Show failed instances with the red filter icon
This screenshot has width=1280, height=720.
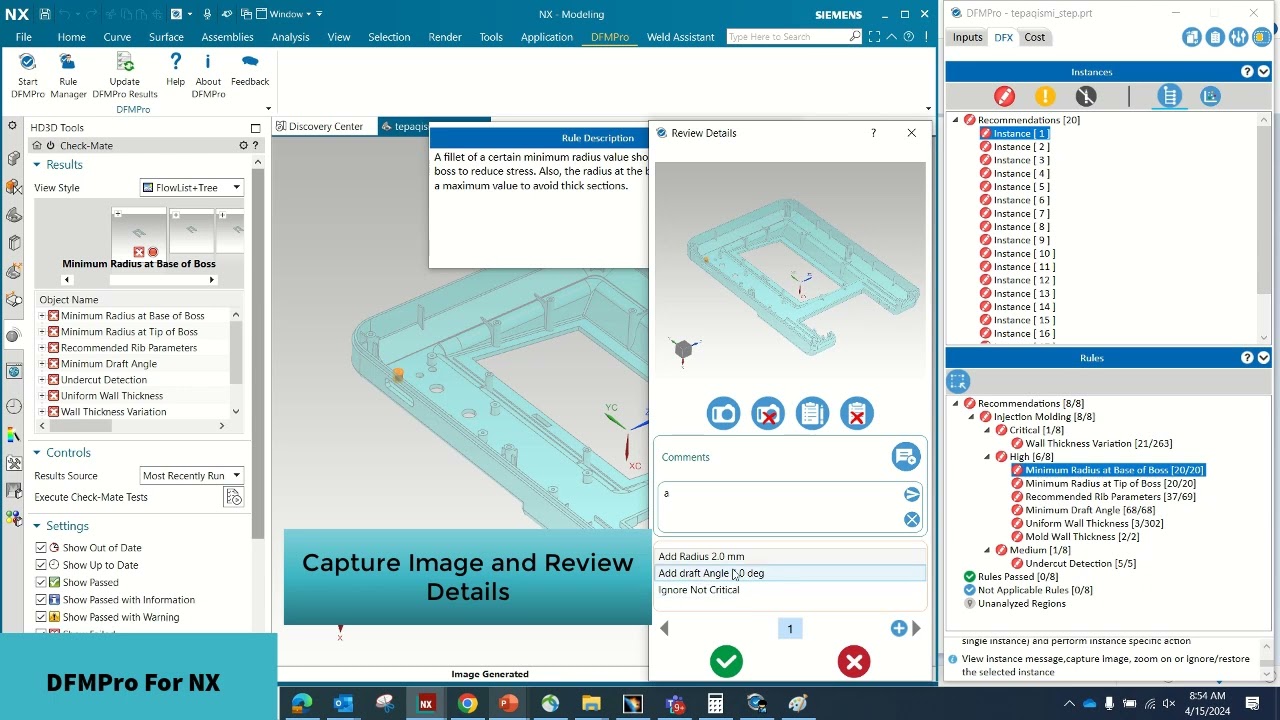point(1004,96)
